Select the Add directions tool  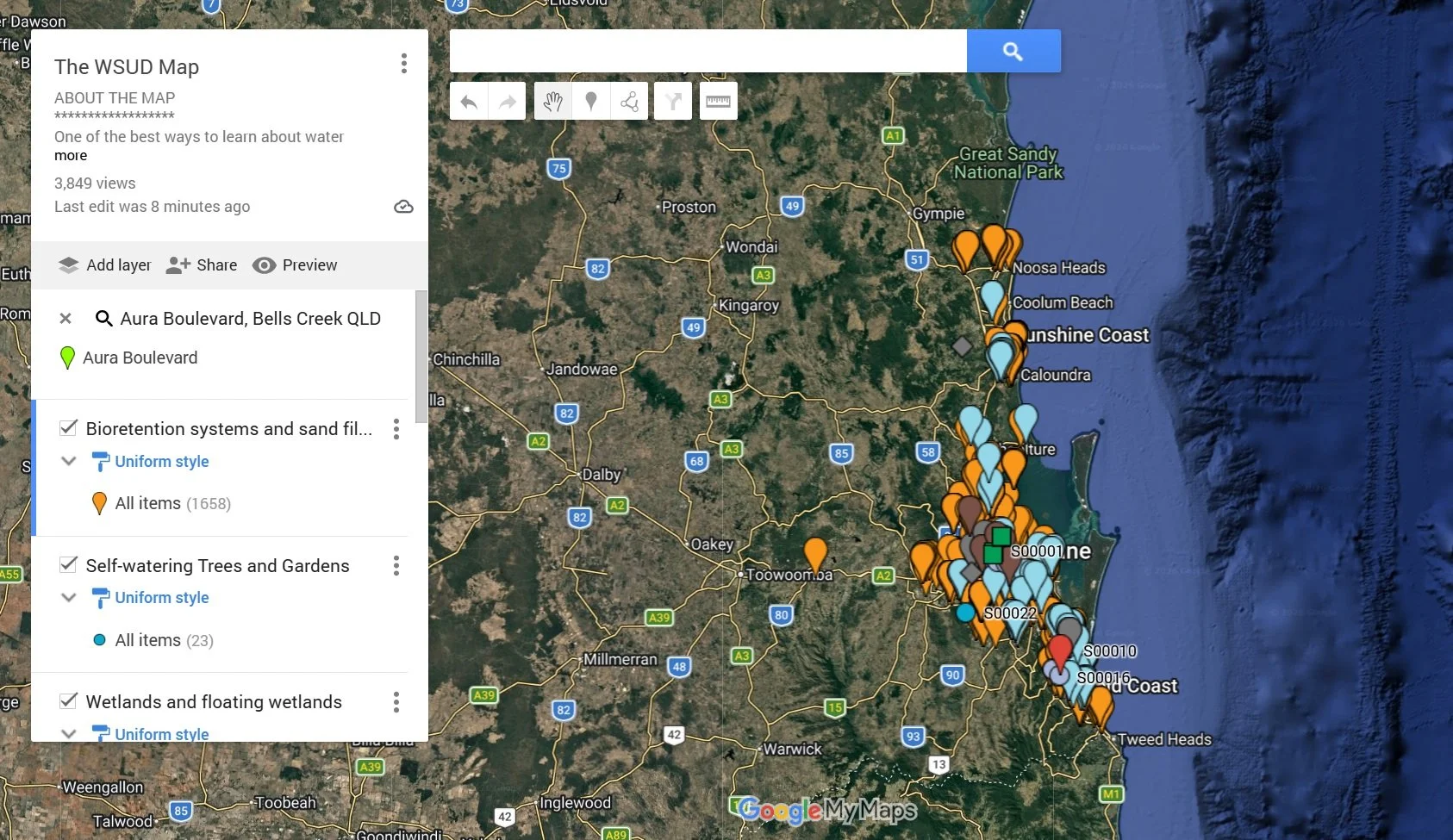tap(673, 102)
